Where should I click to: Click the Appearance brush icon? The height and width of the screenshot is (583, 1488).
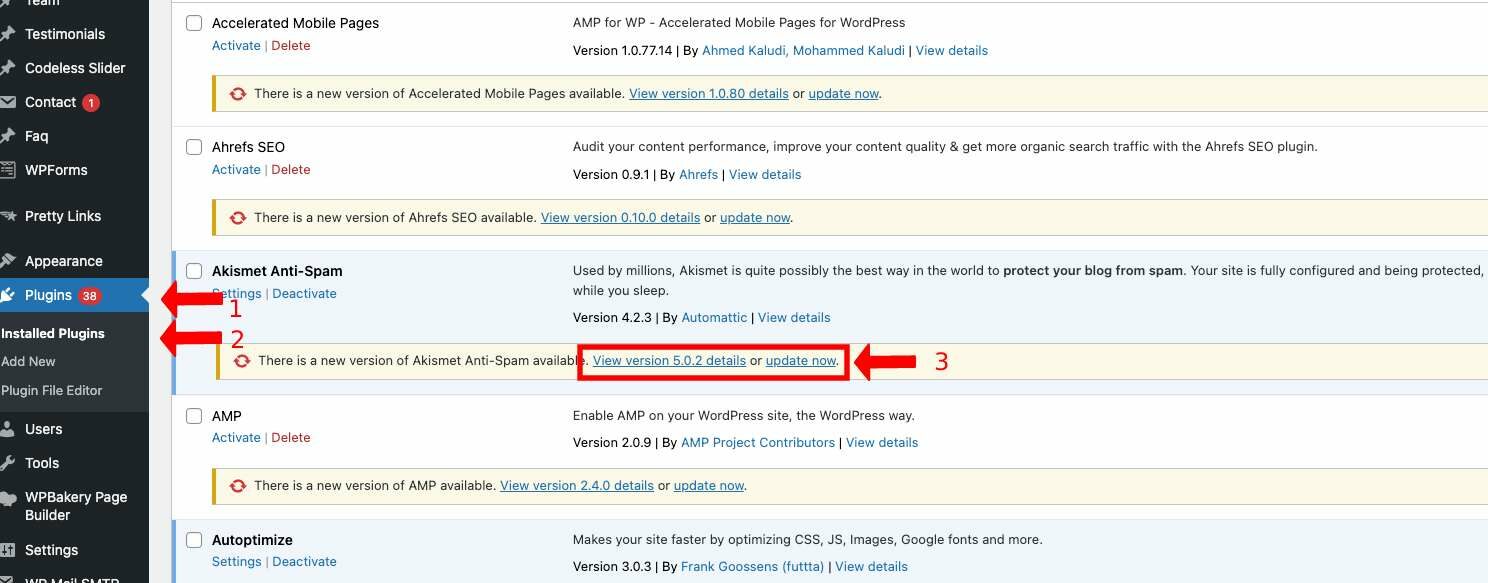coord(7,261)
